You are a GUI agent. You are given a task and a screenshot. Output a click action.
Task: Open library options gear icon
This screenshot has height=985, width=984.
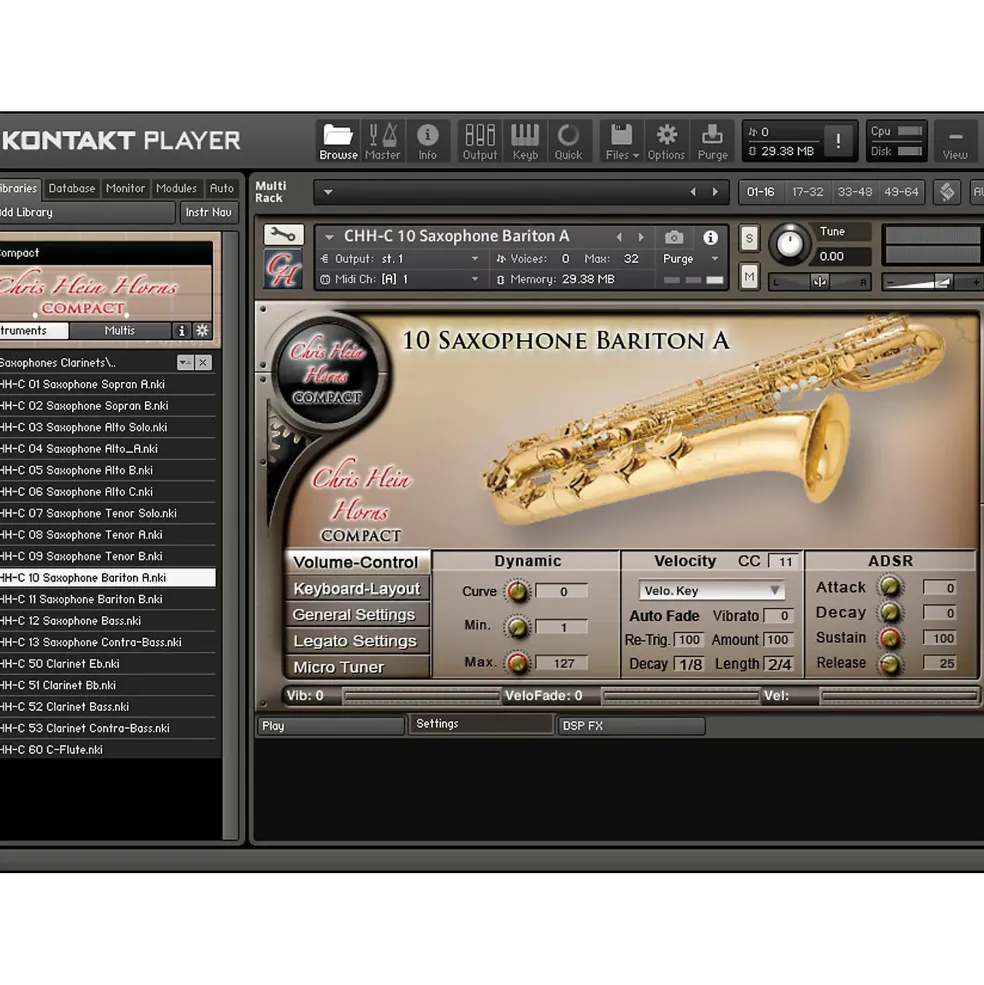[x=202, y=330]
